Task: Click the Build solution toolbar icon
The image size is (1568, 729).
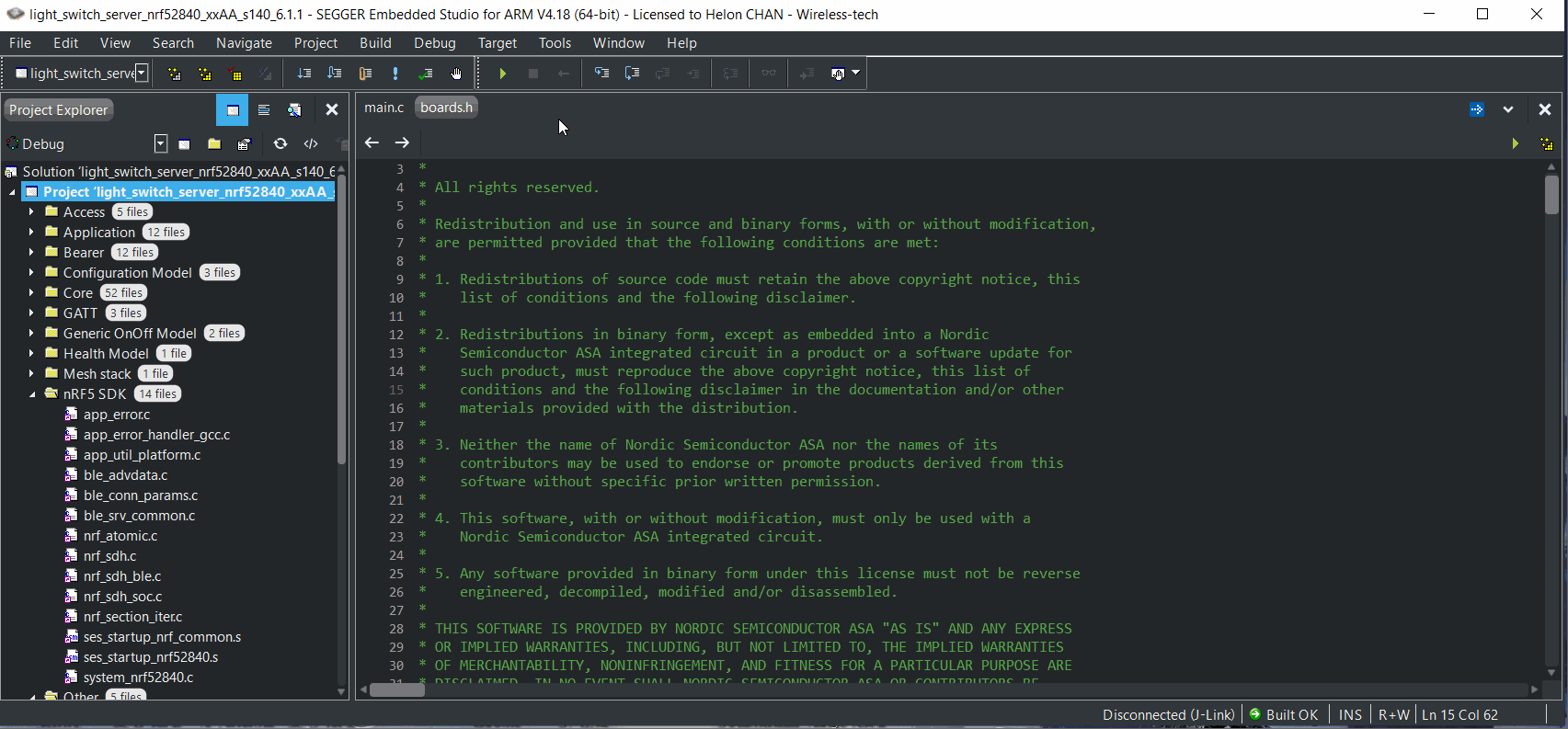Action: 174,74
